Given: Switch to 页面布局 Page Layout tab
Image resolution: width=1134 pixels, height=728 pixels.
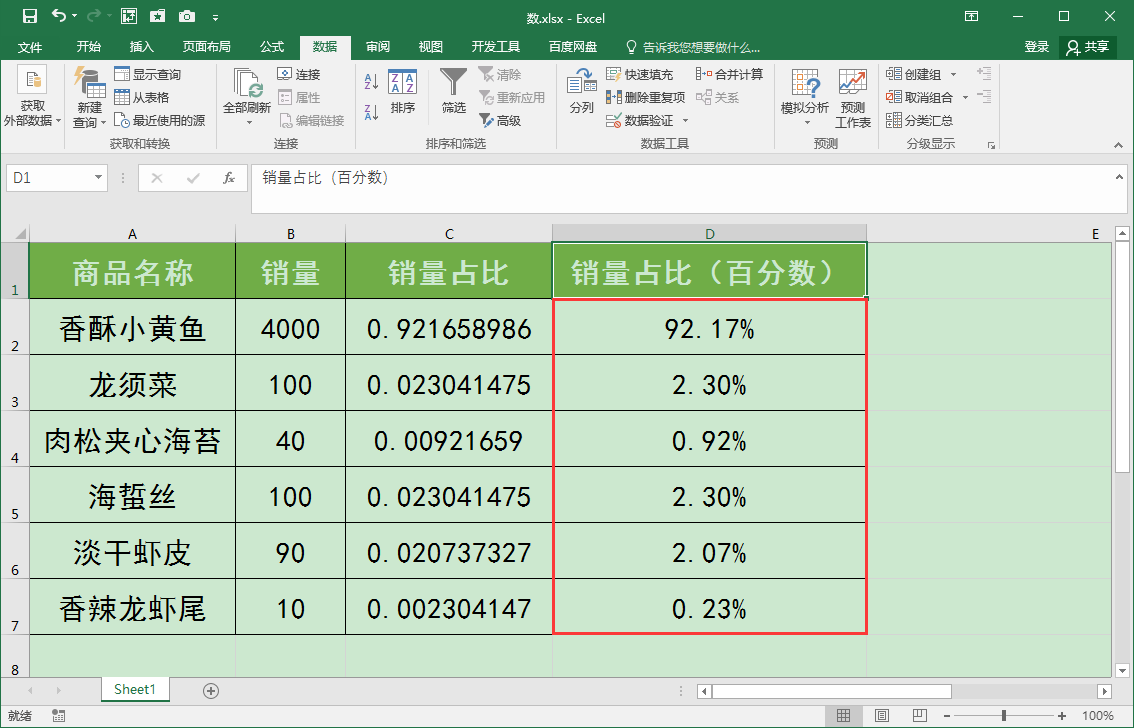Looking at the screenshot, I should tap(206, 47).
